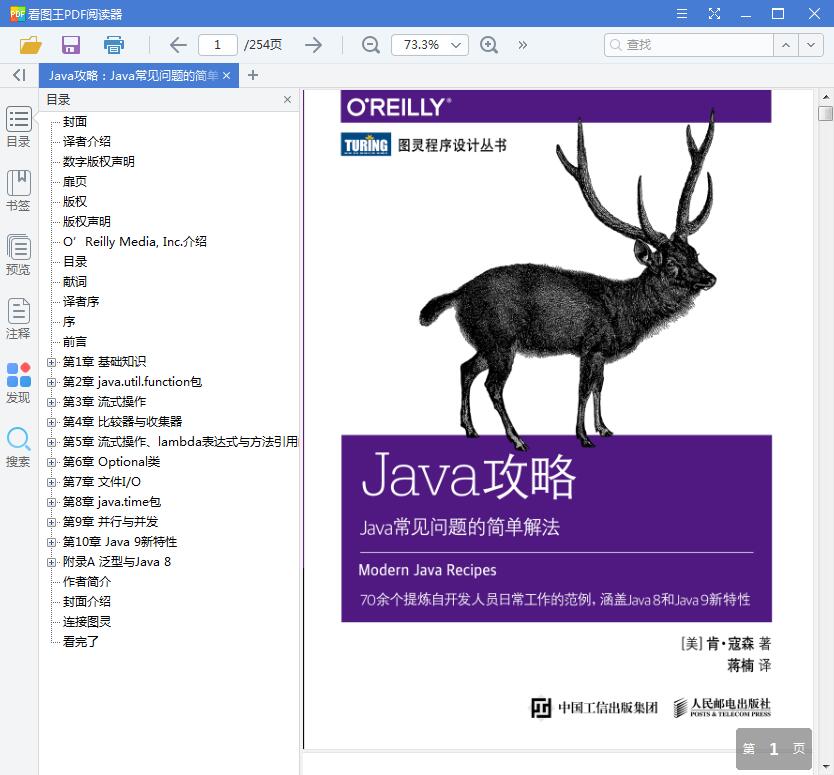This screenshot has width=834, height=775.
Task: Jump to 连接图灵 in the outline
Action: [x=87, y=621]
